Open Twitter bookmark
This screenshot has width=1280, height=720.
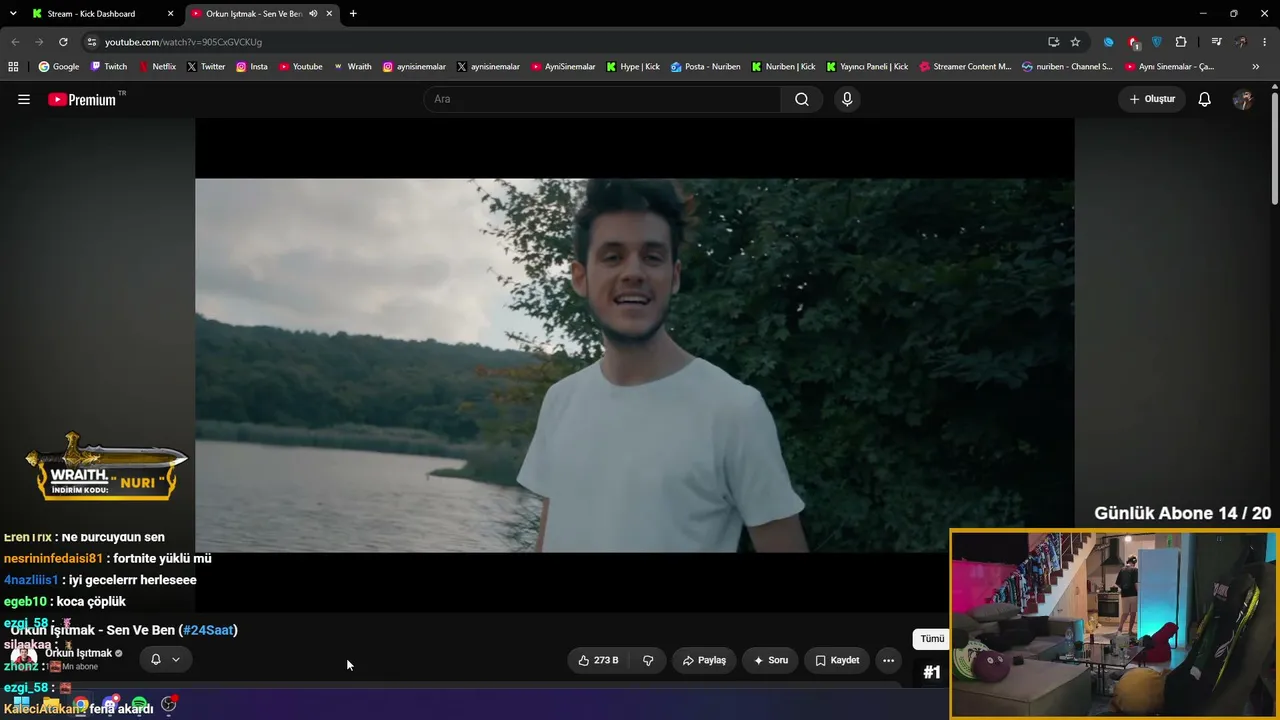click(x=206, y=67)
